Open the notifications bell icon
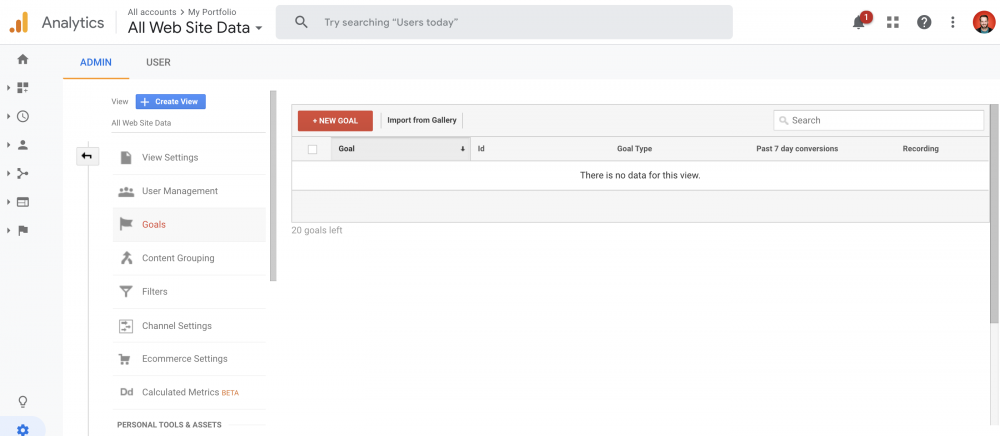Viewport: 1000px width, 436px height. (859, 23)
